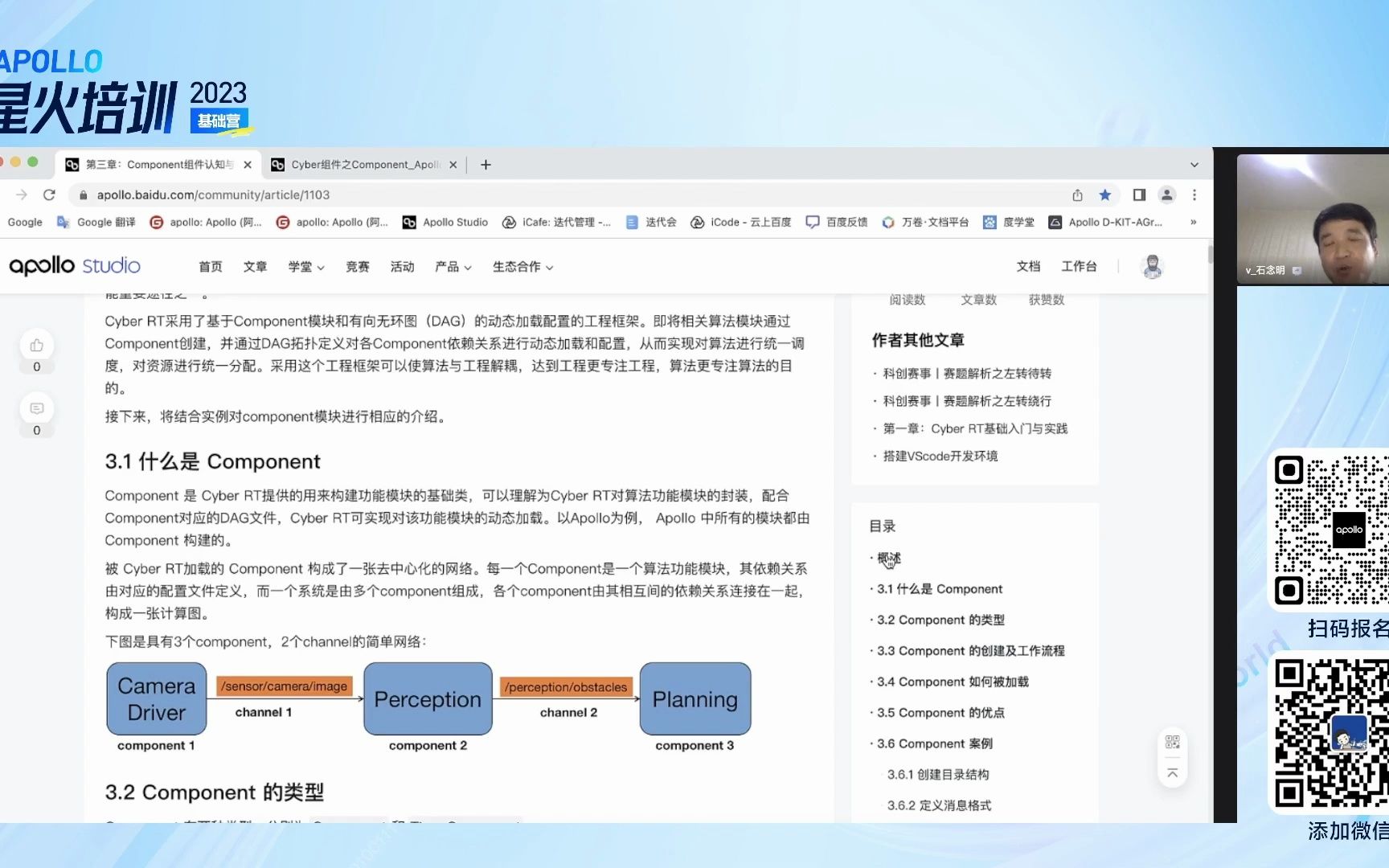Open iCafe 迭代管理 bookmark
This screenshot has width=1389, height=868.
[556, 222]
